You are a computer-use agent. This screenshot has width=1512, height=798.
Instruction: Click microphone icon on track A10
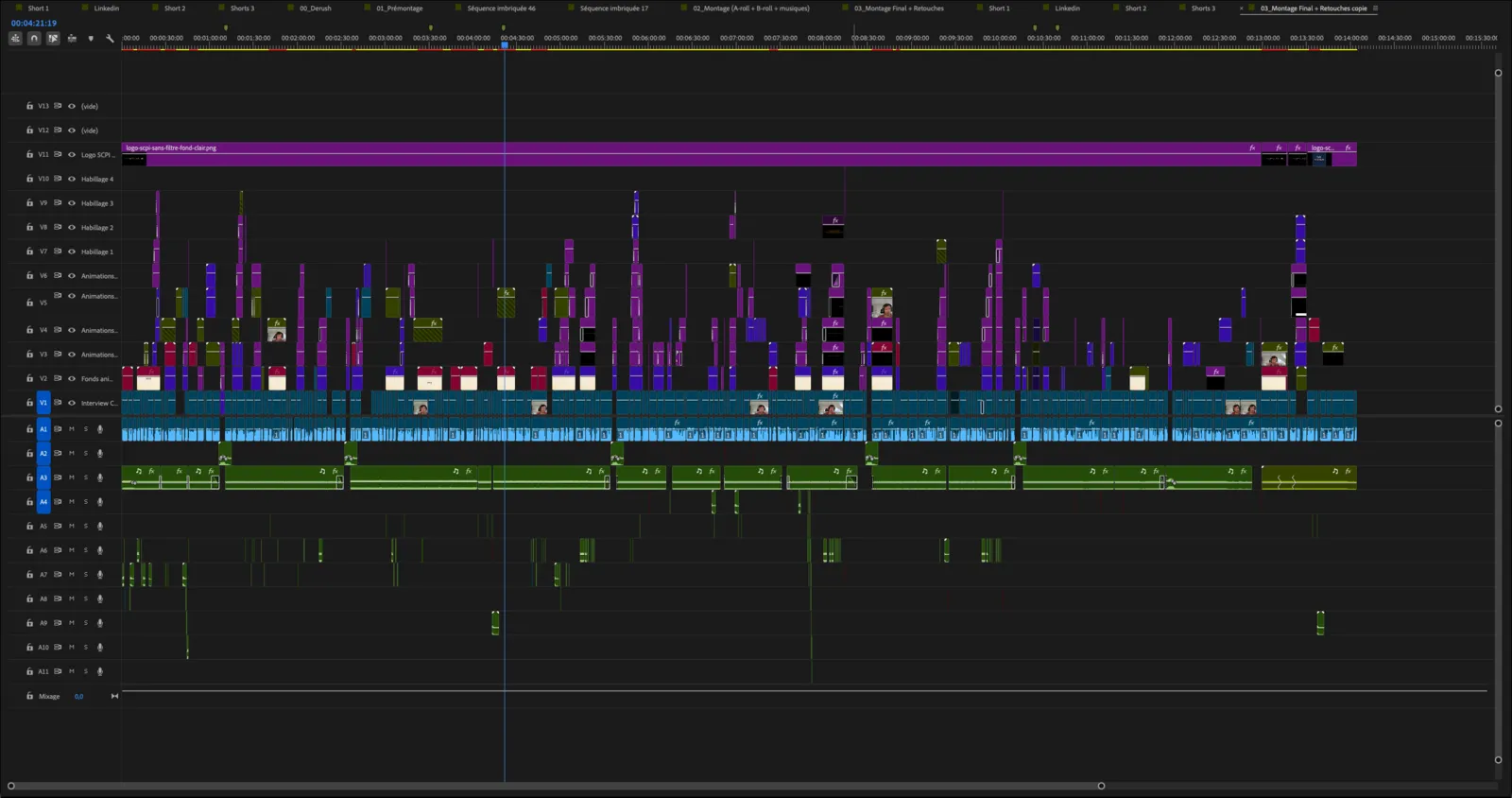click(x=100, y=648)
